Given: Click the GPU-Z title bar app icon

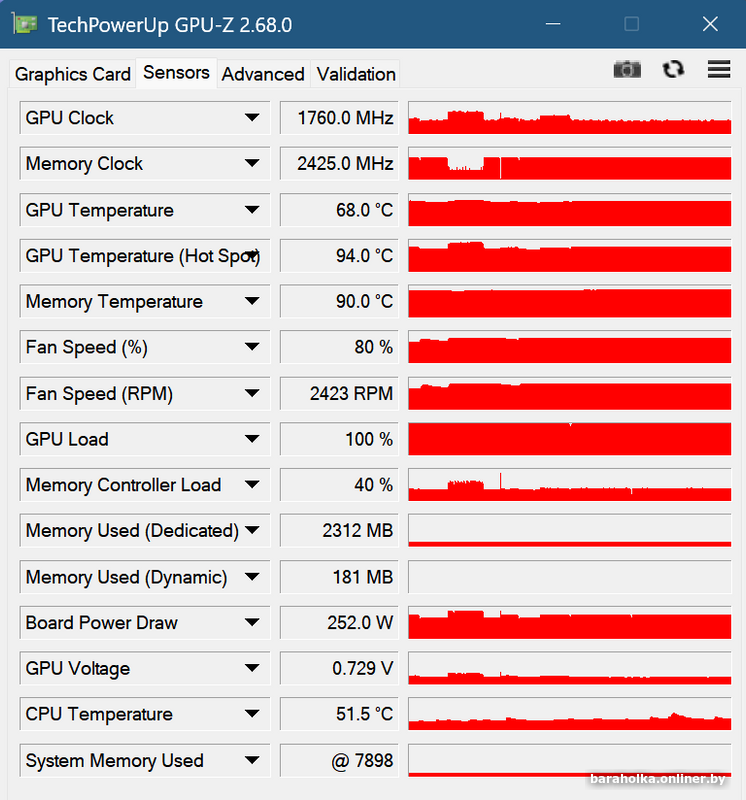Looking at the screenshot, I should (x=26, y=24).
